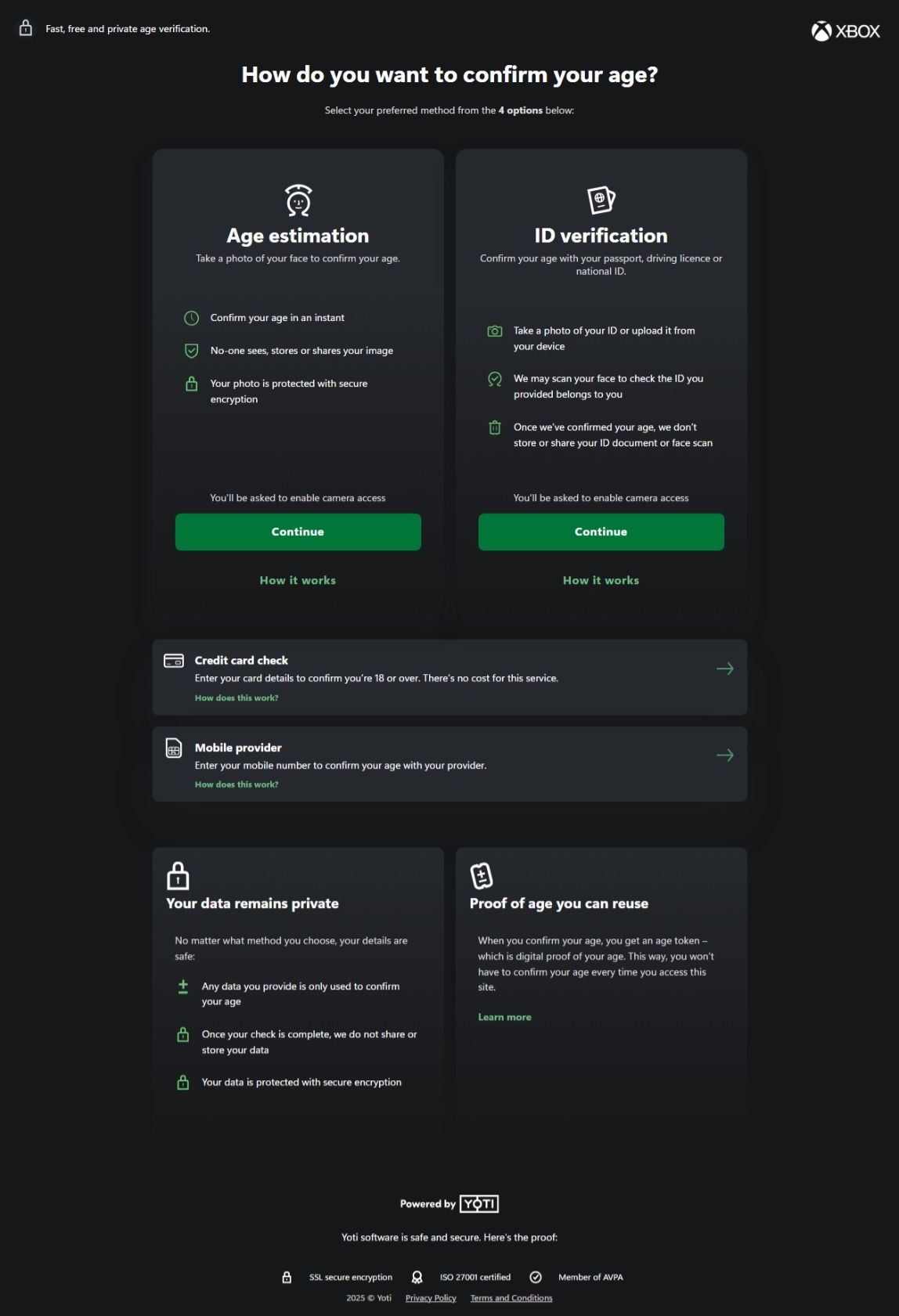Click the Mobile provider SIM icon

click(x=174, y=748)
